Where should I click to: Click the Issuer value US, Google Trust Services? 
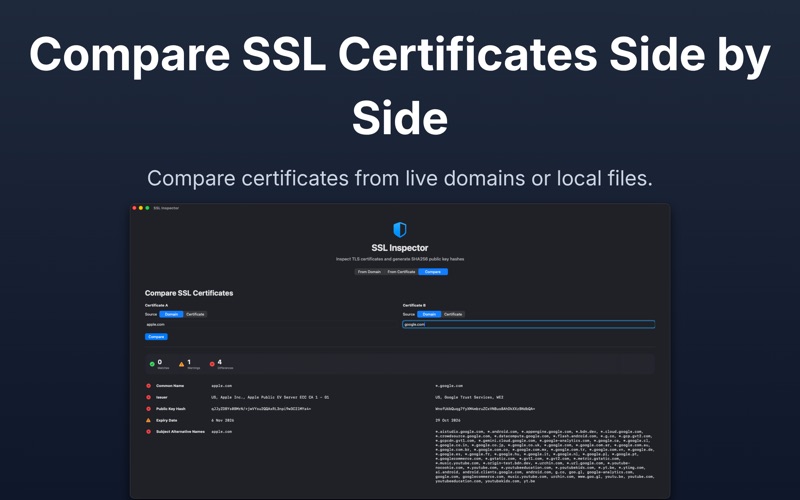(469, 397)
